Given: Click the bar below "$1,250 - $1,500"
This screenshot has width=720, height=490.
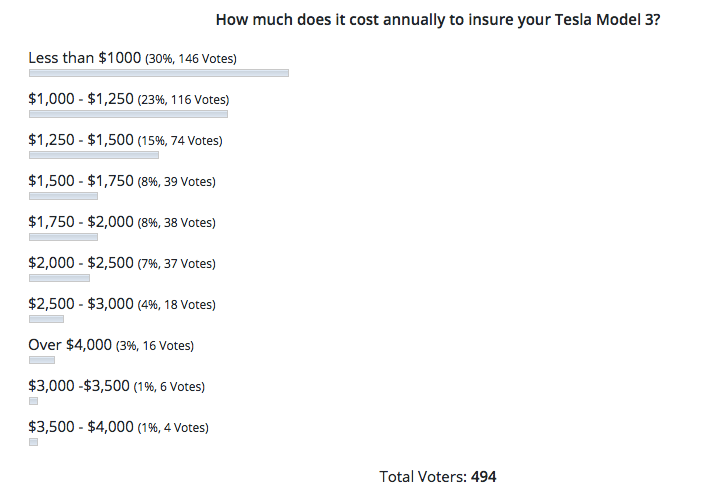Looking at the screenshot, I should point(94,155).
